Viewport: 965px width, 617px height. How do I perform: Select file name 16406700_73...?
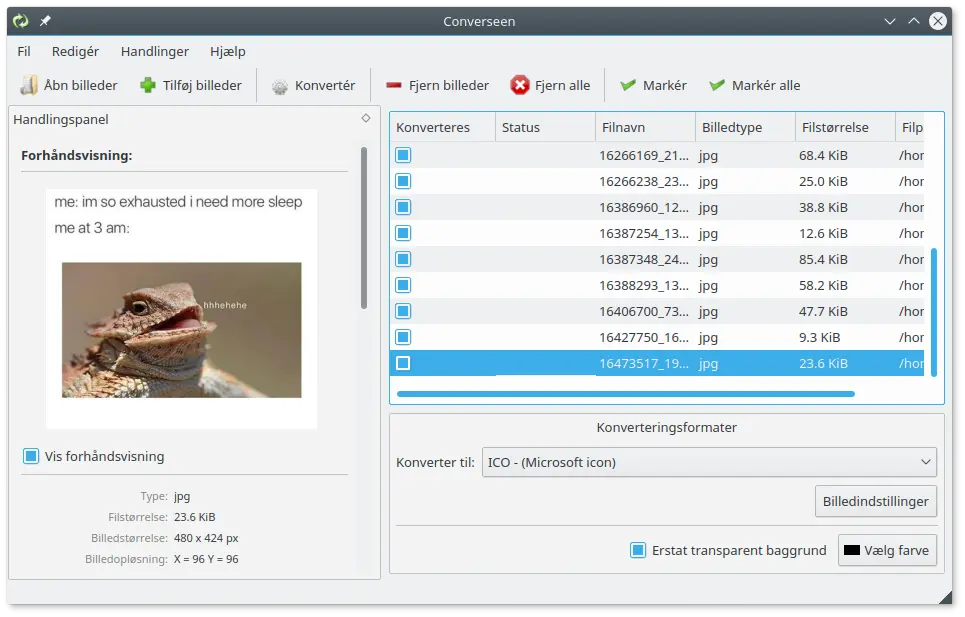pyautogui.click(x=644, y=311)
